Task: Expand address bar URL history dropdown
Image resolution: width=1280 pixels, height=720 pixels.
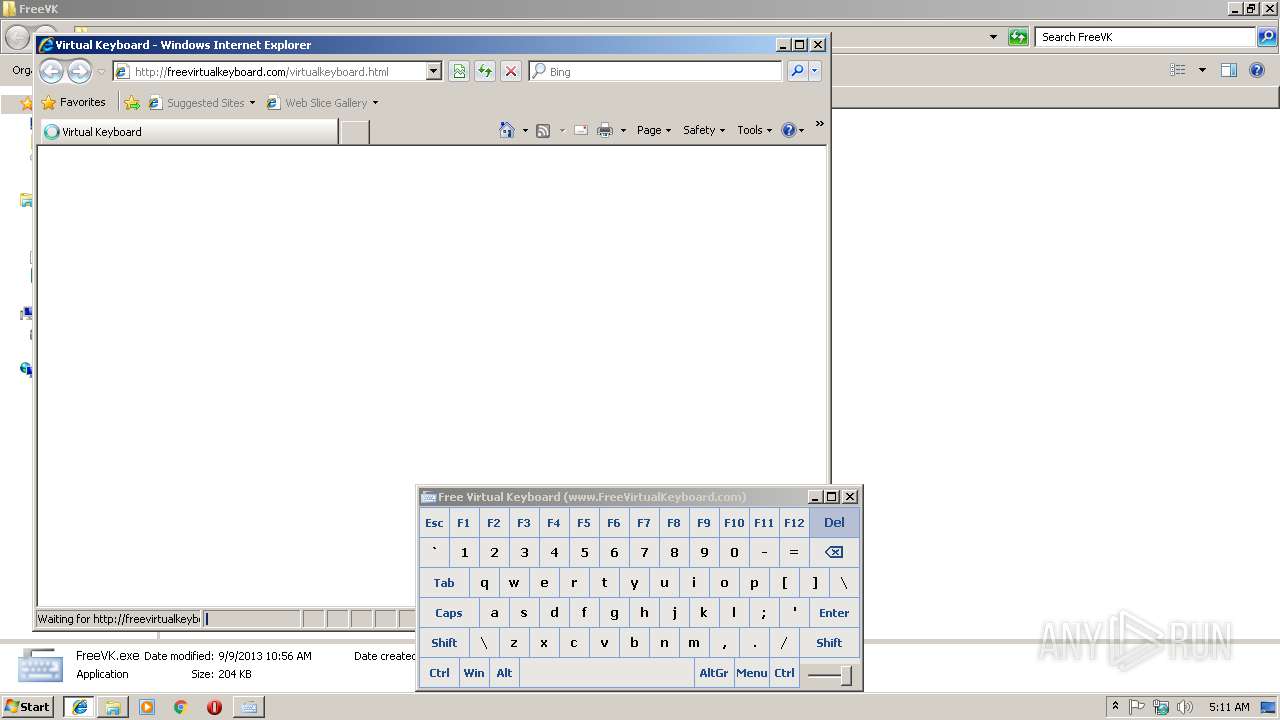Action: pyautogui.click(x=434, y=71)
